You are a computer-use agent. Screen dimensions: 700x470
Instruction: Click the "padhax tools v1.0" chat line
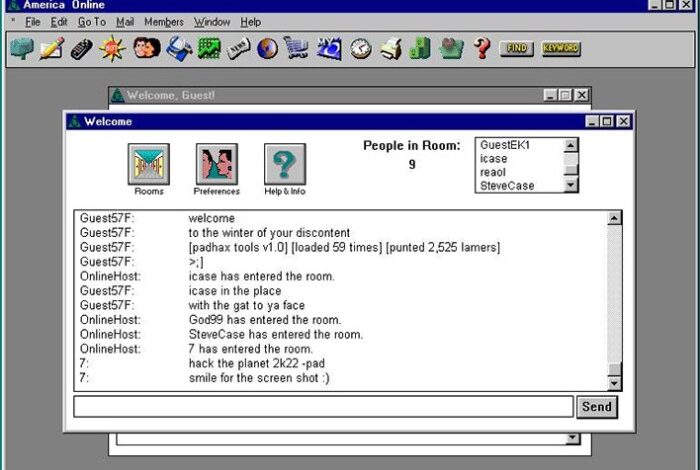344,247
